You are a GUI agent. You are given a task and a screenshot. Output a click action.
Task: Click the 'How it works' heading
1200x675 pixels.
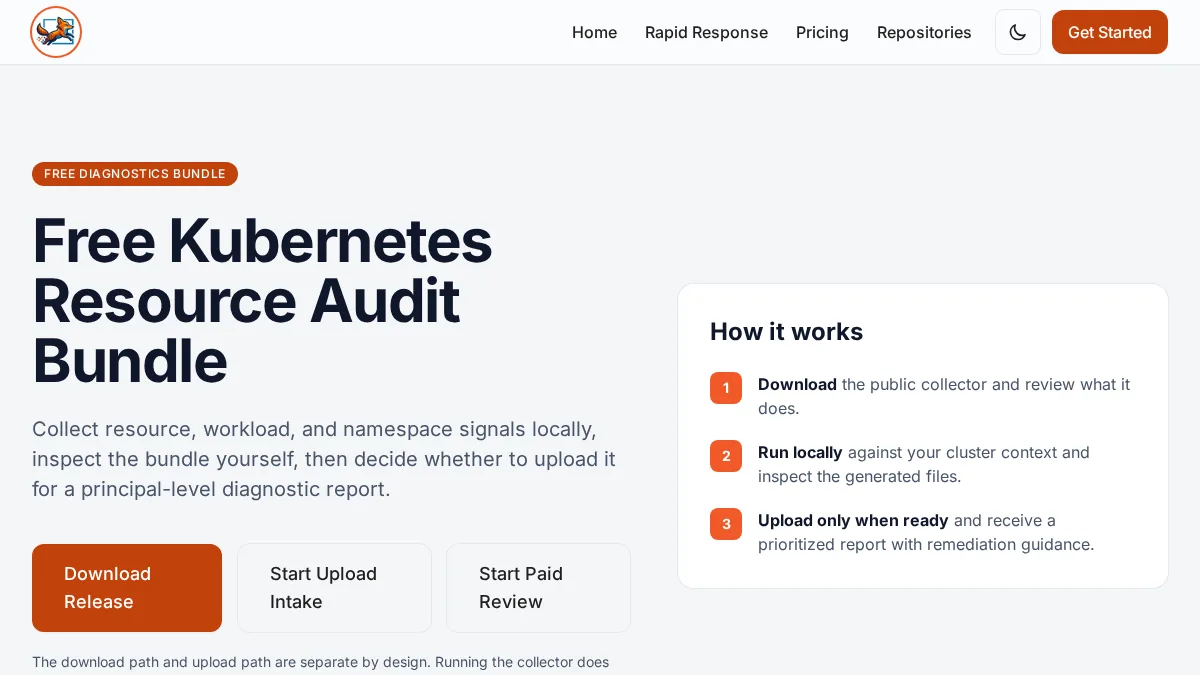pos(786,332)
